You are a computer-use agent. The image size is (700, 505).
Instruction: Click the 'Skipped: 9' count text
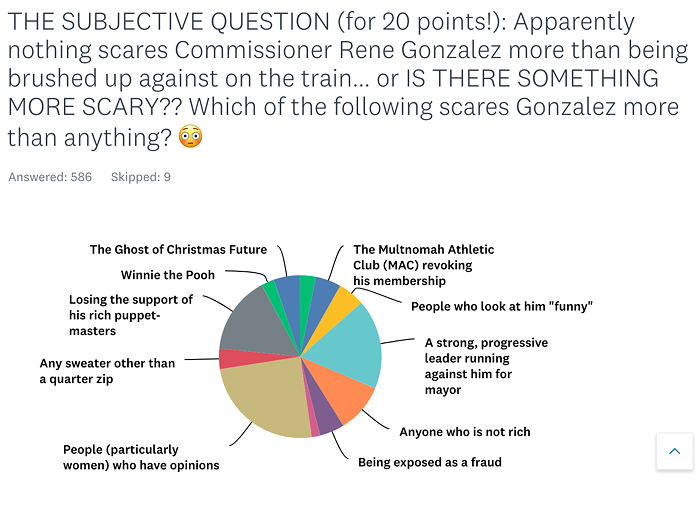(x=141, y=177)
